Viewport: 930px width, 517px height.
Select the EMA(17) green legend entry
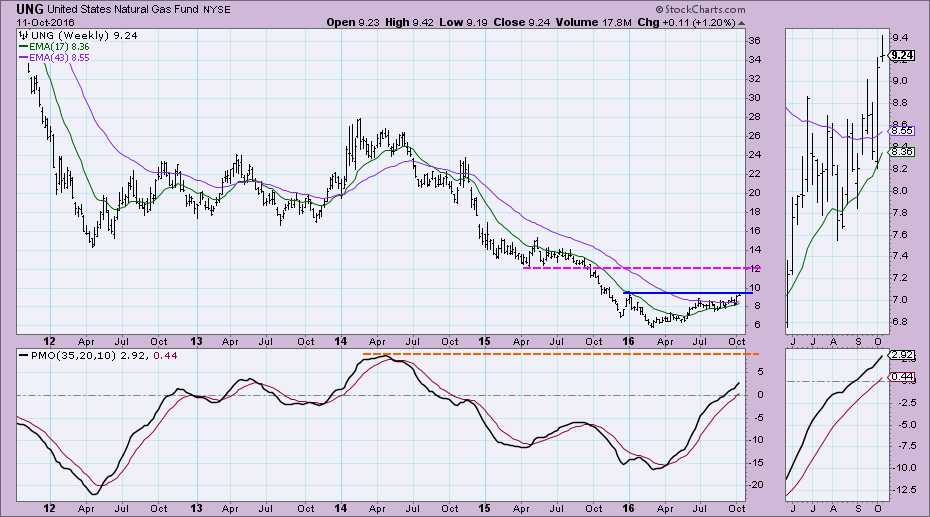(62, 47)
